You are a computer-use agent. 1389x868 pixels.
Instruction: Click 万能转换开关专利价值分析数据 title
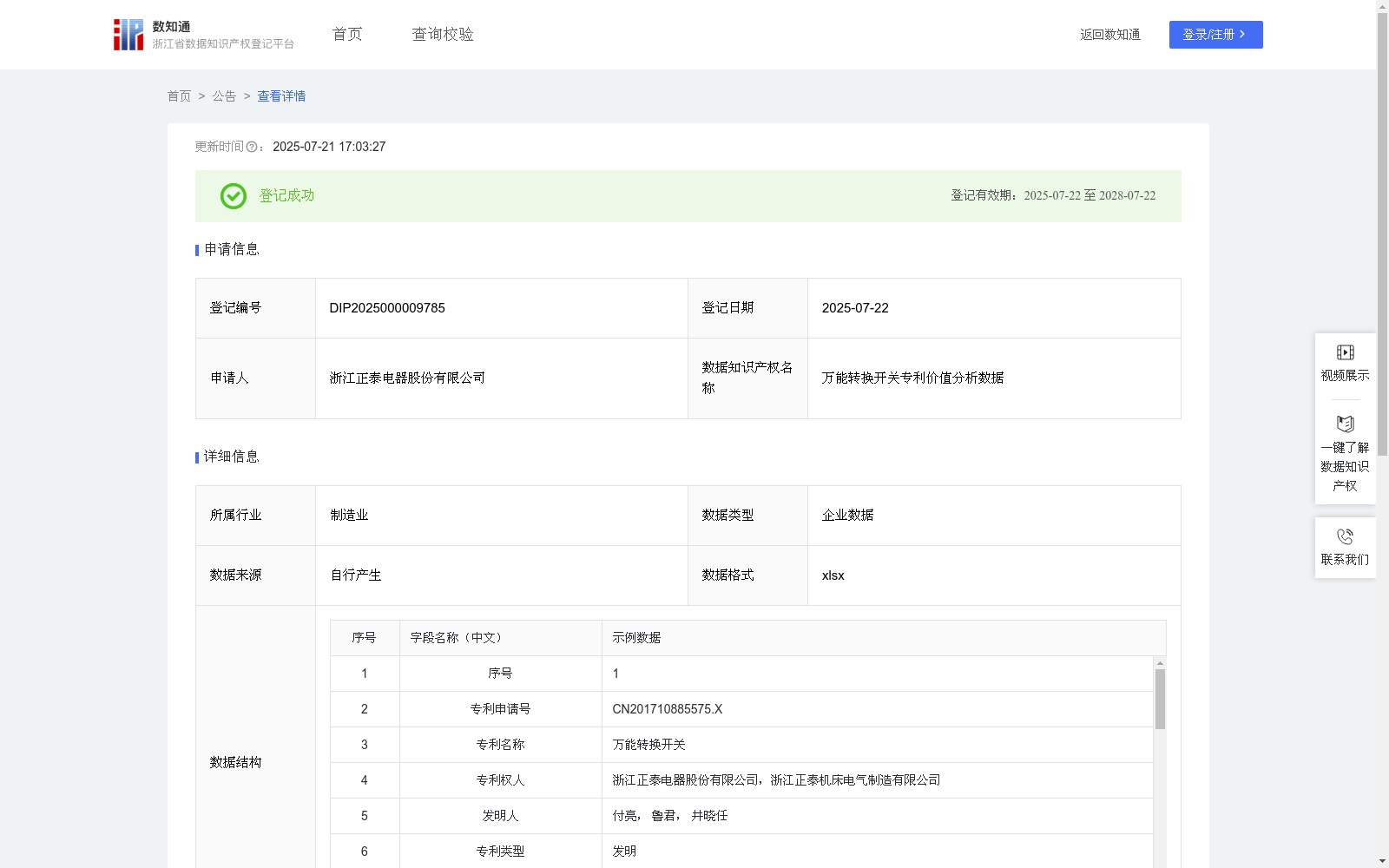pos(912,378)
